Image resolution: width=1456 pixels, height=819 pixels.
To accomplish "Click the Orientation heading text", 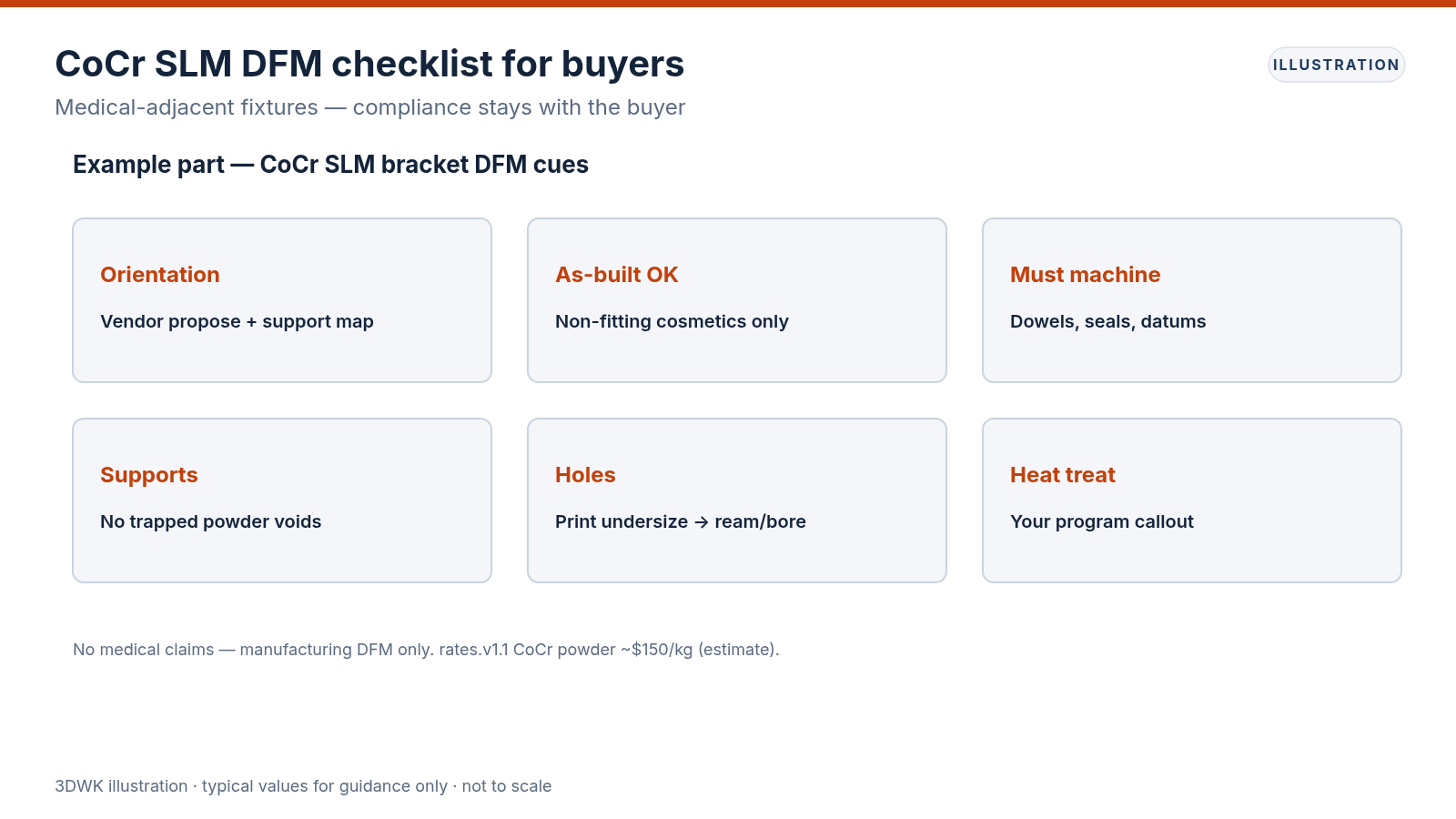I will [x=160, y=275].
